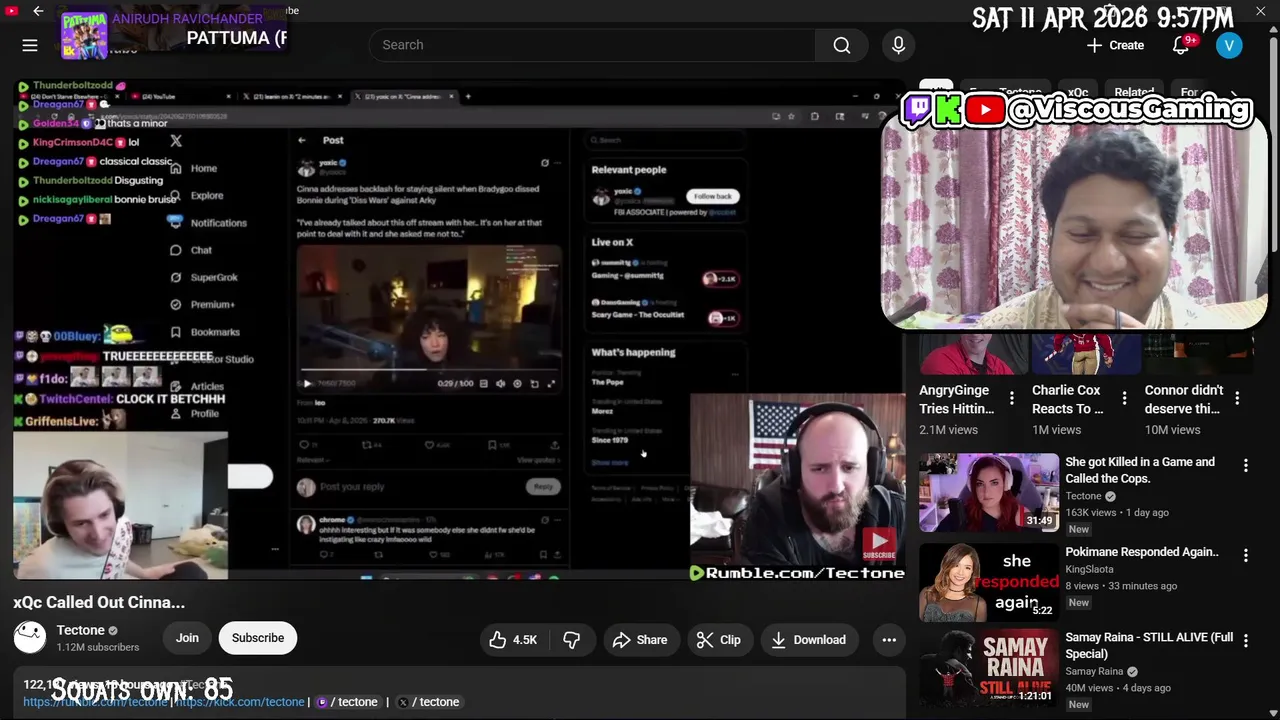
Task: Like the video with thumbs up
Action: point(514,640)
